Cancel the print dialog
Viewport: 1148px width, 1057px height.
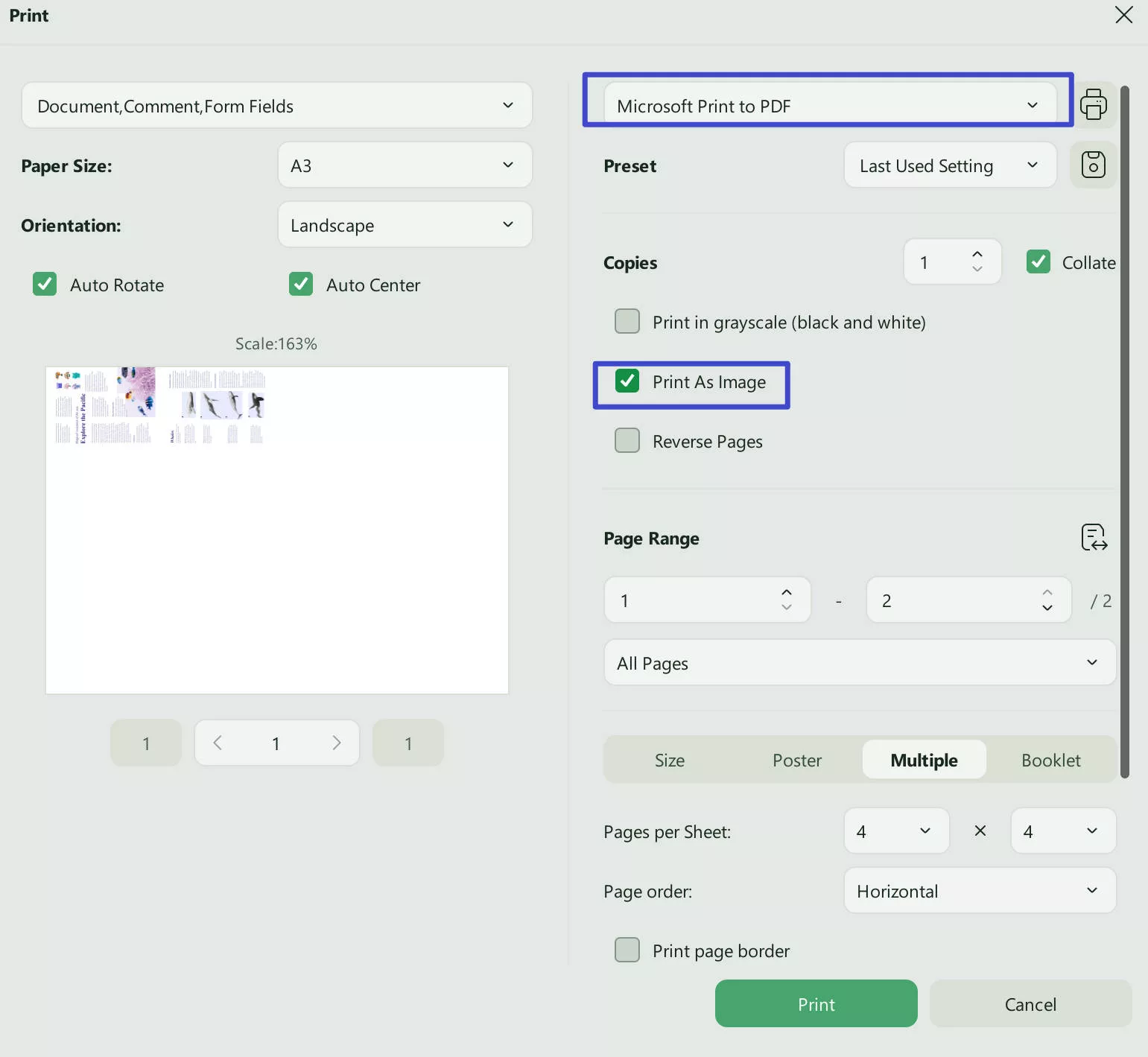point(1031,1003)
